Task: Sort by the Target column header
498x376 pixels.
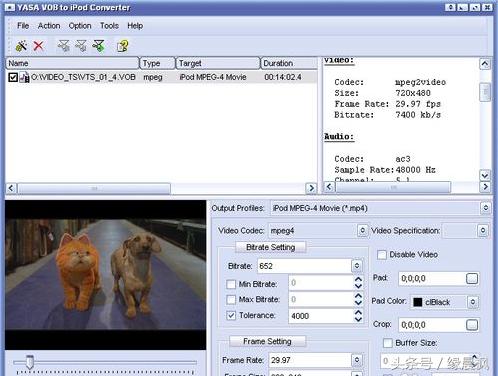Action: click(x=218, y=63)
